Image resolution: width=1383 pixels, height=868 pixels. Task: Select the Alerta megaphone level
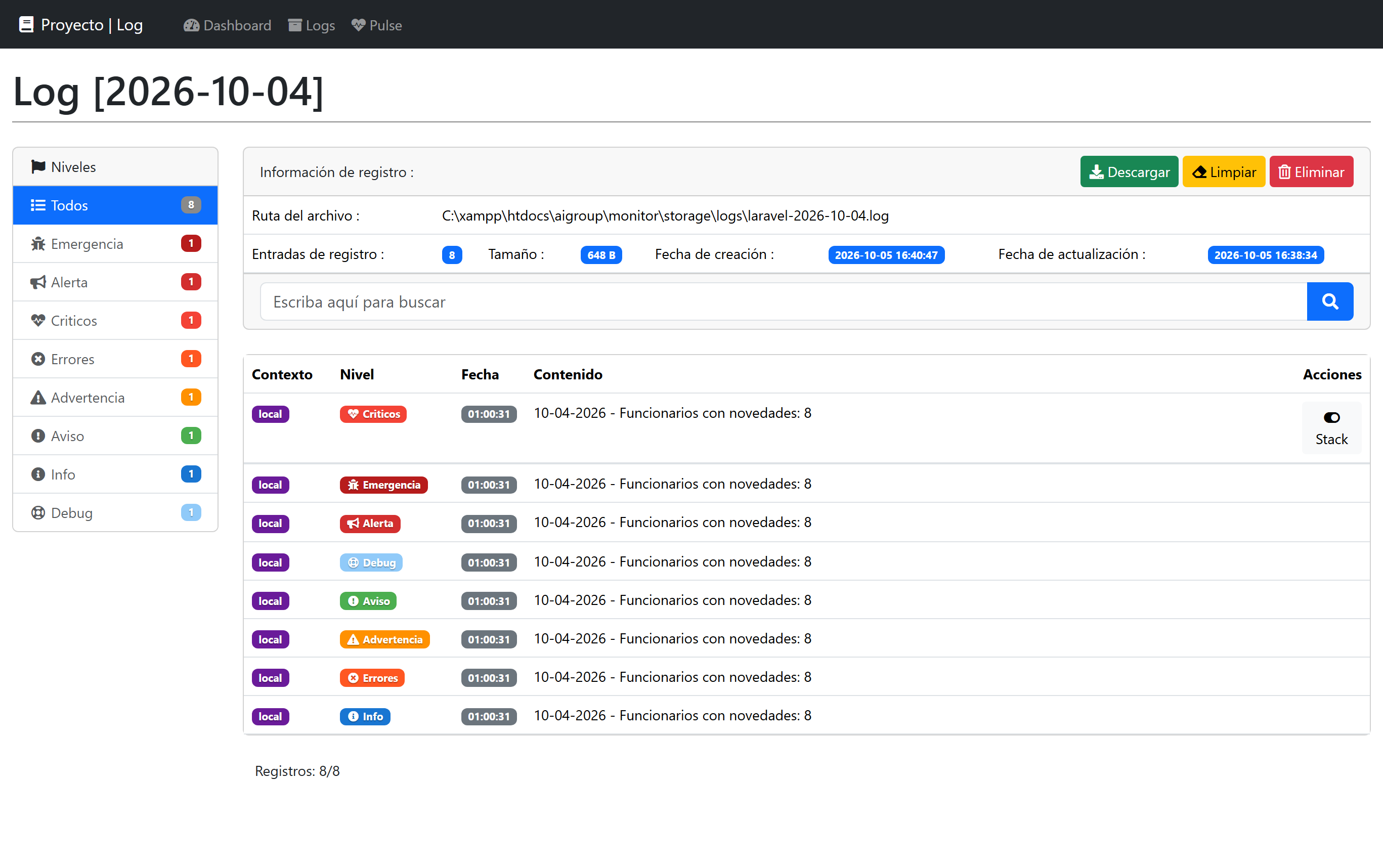click(115, 282)
